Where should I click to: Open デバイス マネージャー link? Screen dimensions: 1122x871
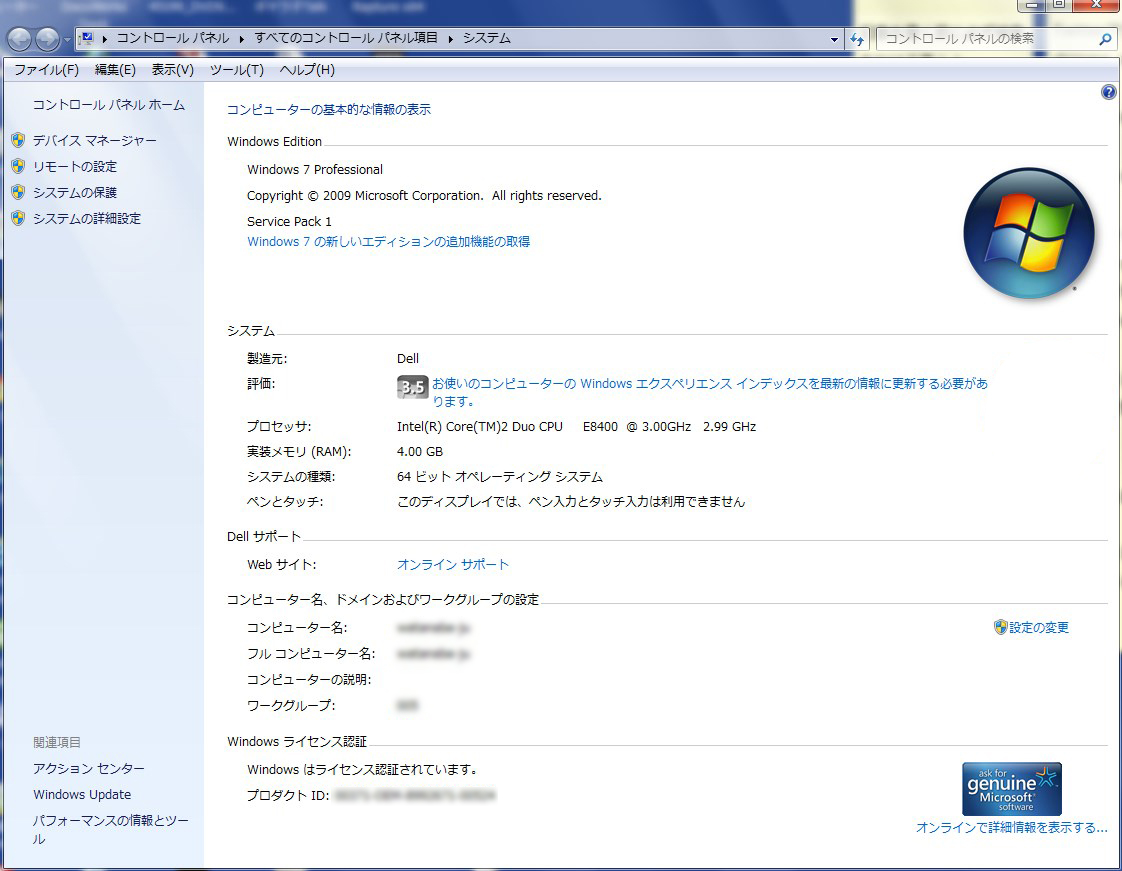[94, 140]
